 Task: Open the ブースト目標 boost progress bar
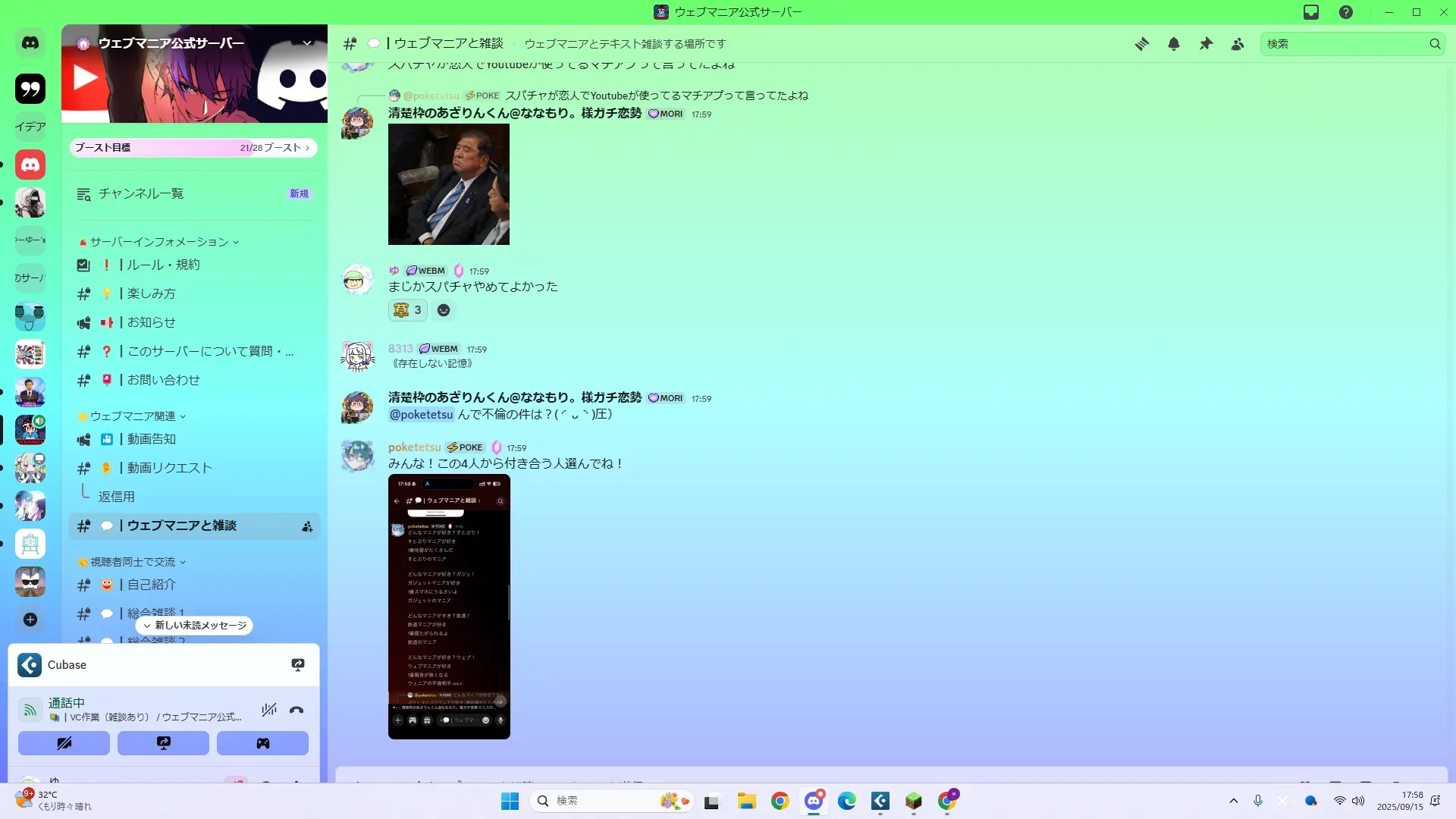point(193,148)
